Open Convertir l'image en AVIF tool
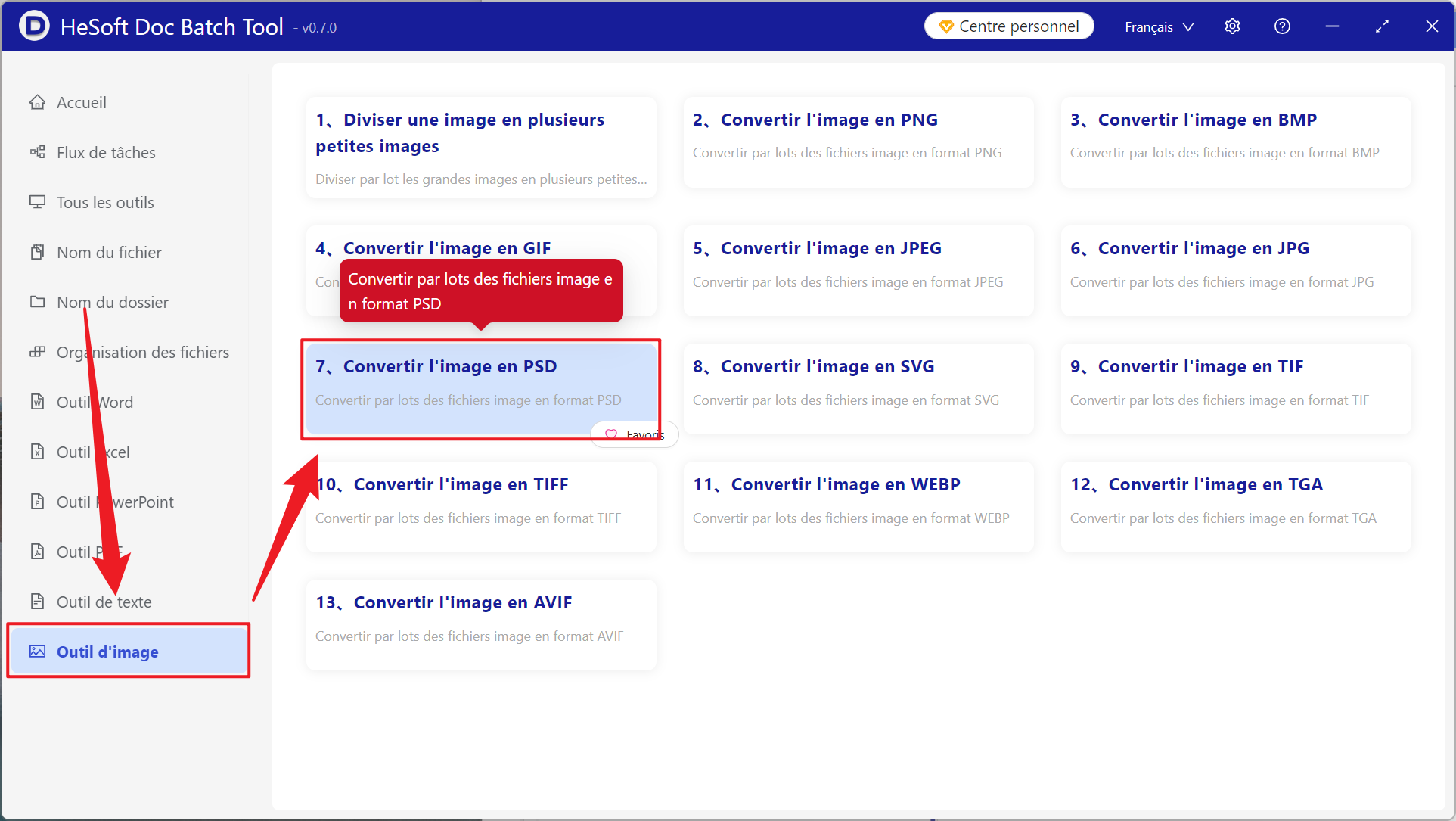Image resolution: width=1456 pixels, height=821 pixels. pos(481,625)
